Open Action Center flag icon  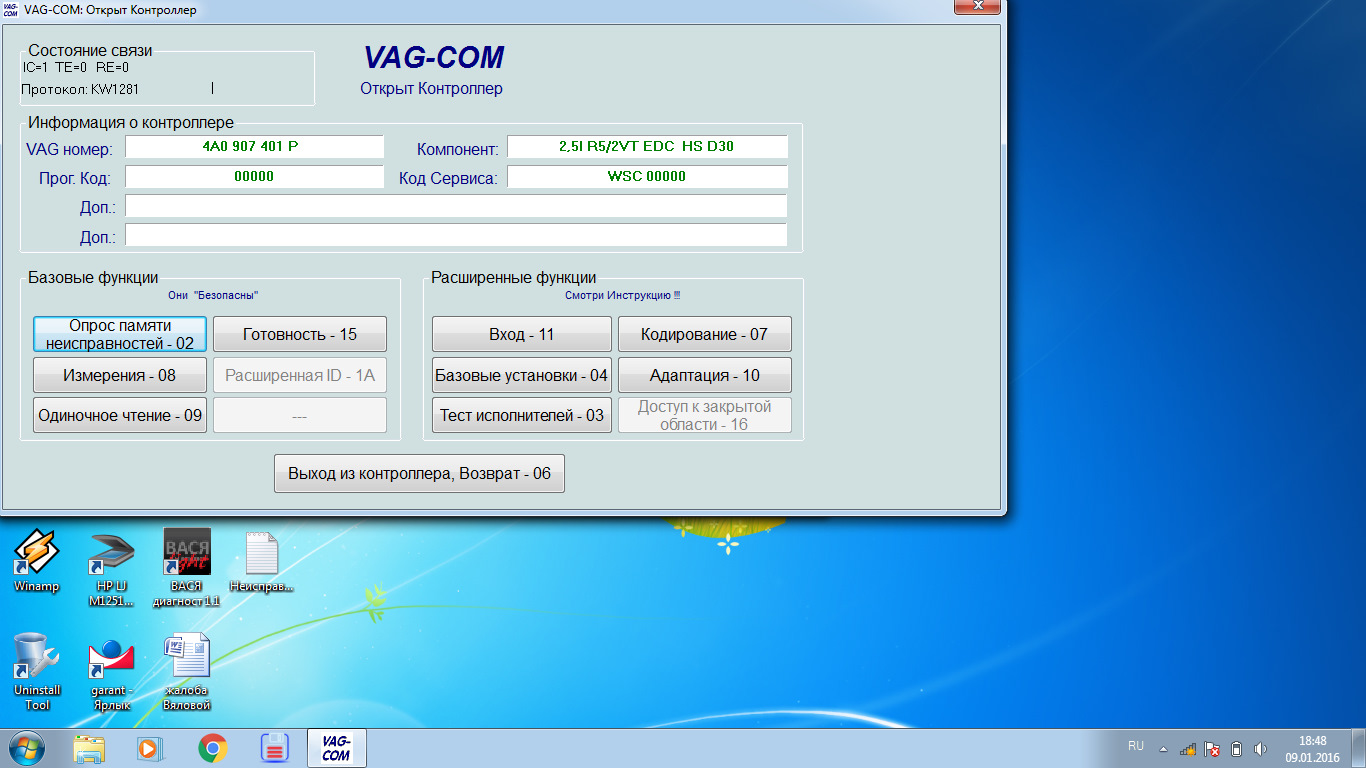1212,748
